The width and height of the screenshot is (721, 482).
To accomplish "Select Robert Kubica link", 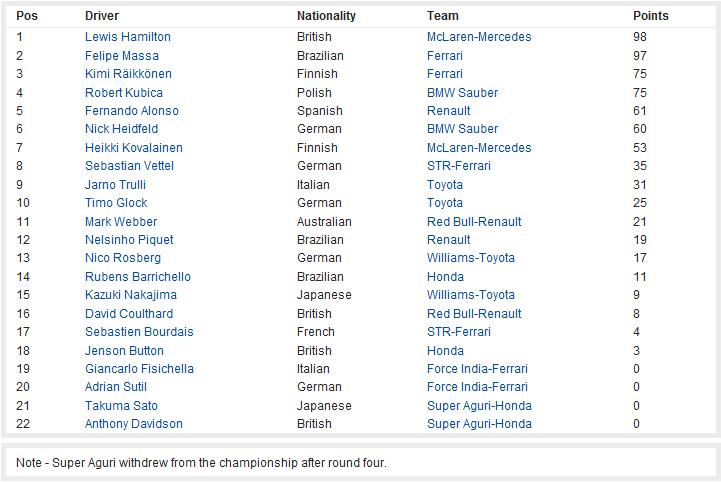I will click(x=124, y=92).
